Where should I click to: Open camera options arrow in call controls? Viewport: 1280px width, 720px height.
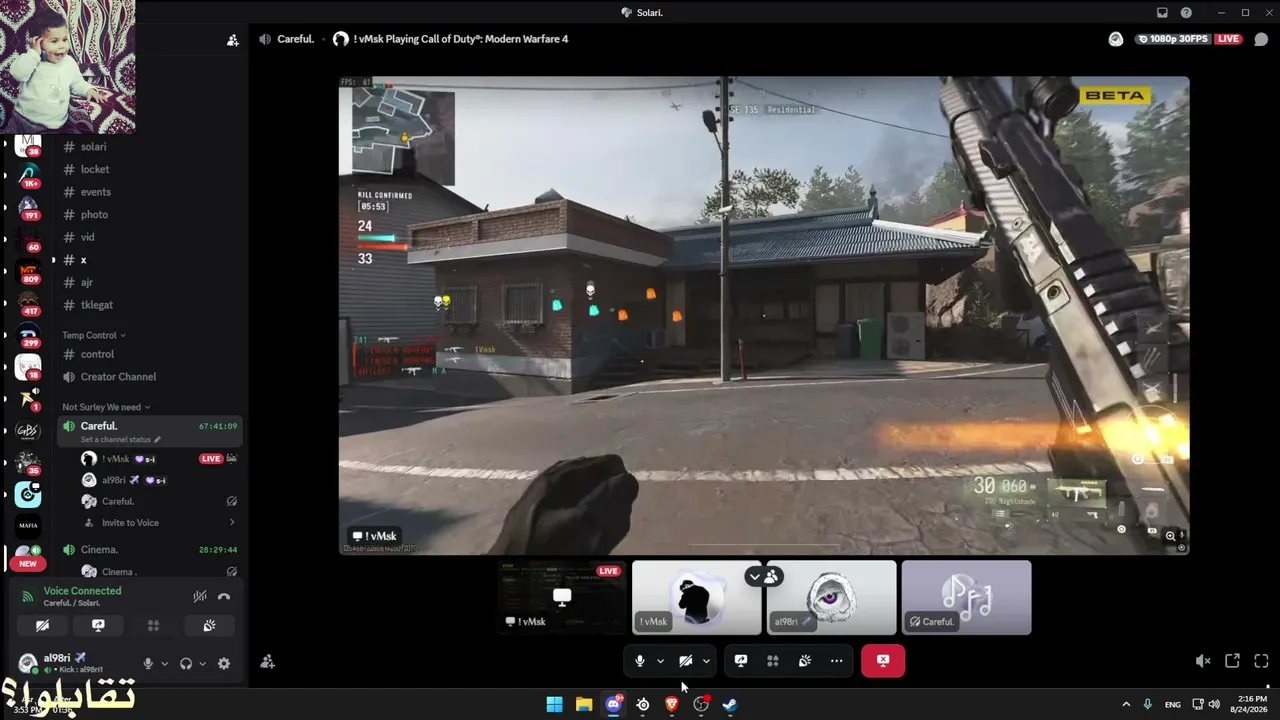point(706,661)
